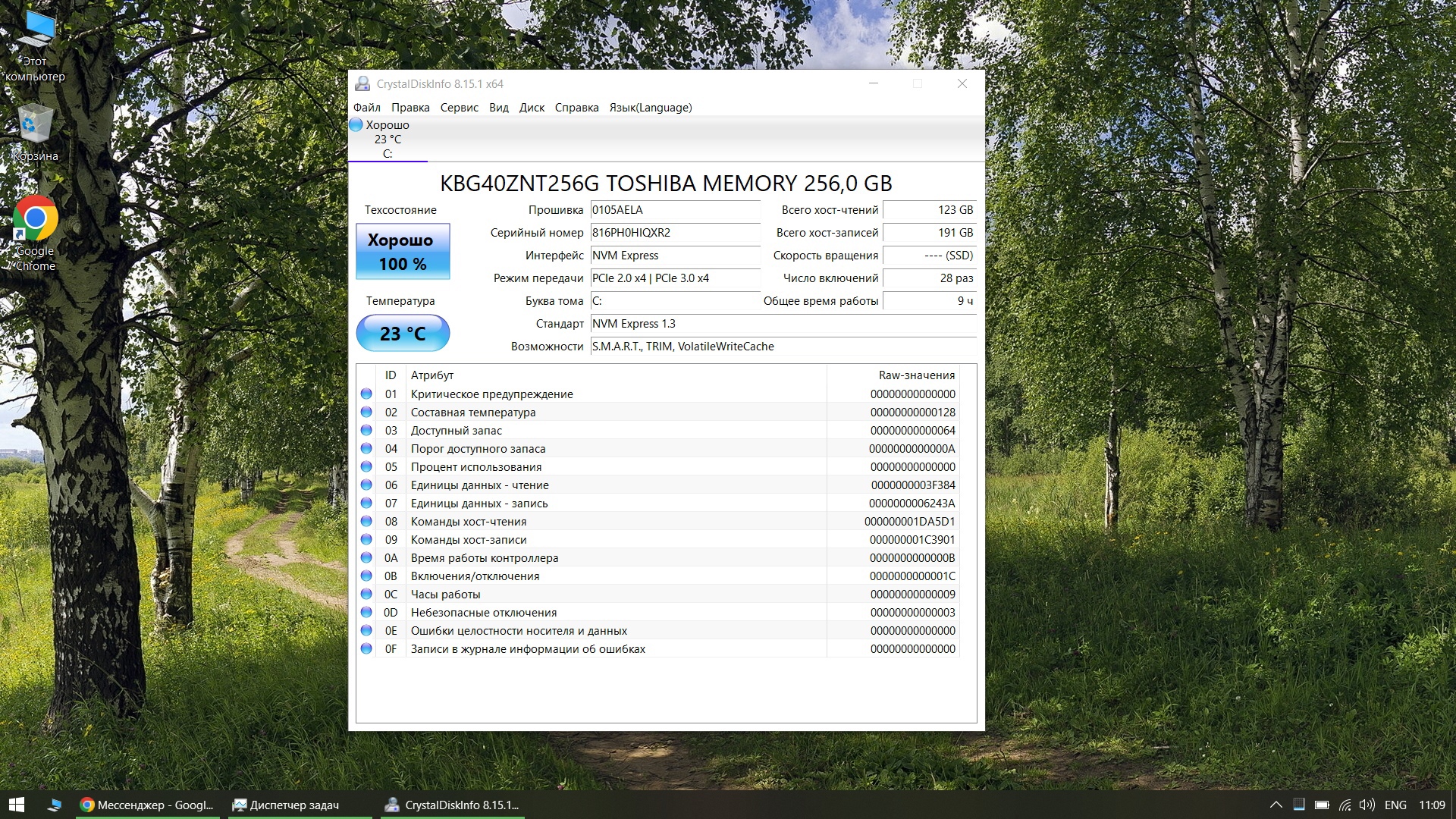Expand hidden system tray icons chevron
The width and height of the screenshot is (1456, 819).
point(1276,805)
